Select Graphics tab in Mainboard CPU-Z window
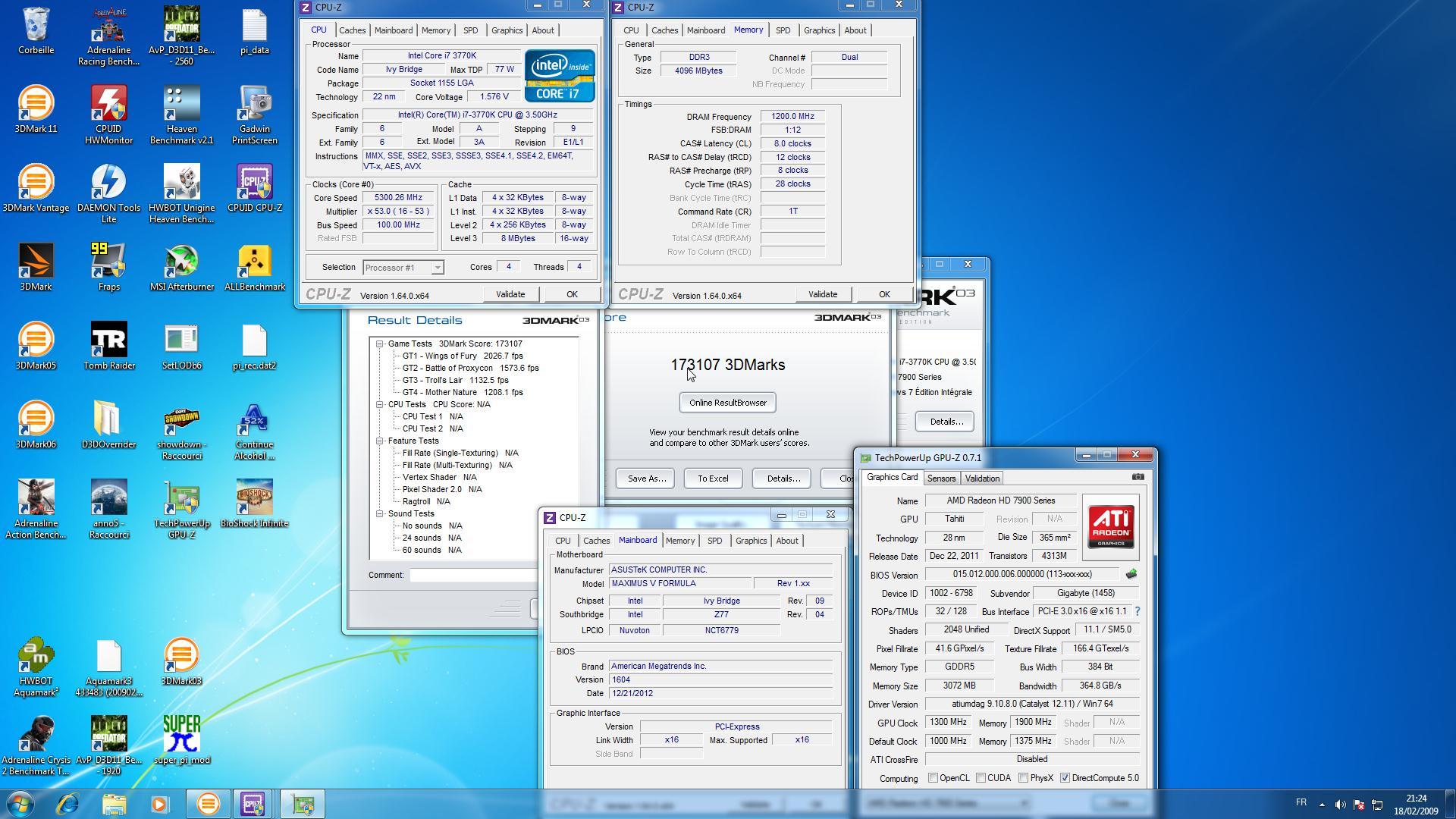 [x=751, y=541]
